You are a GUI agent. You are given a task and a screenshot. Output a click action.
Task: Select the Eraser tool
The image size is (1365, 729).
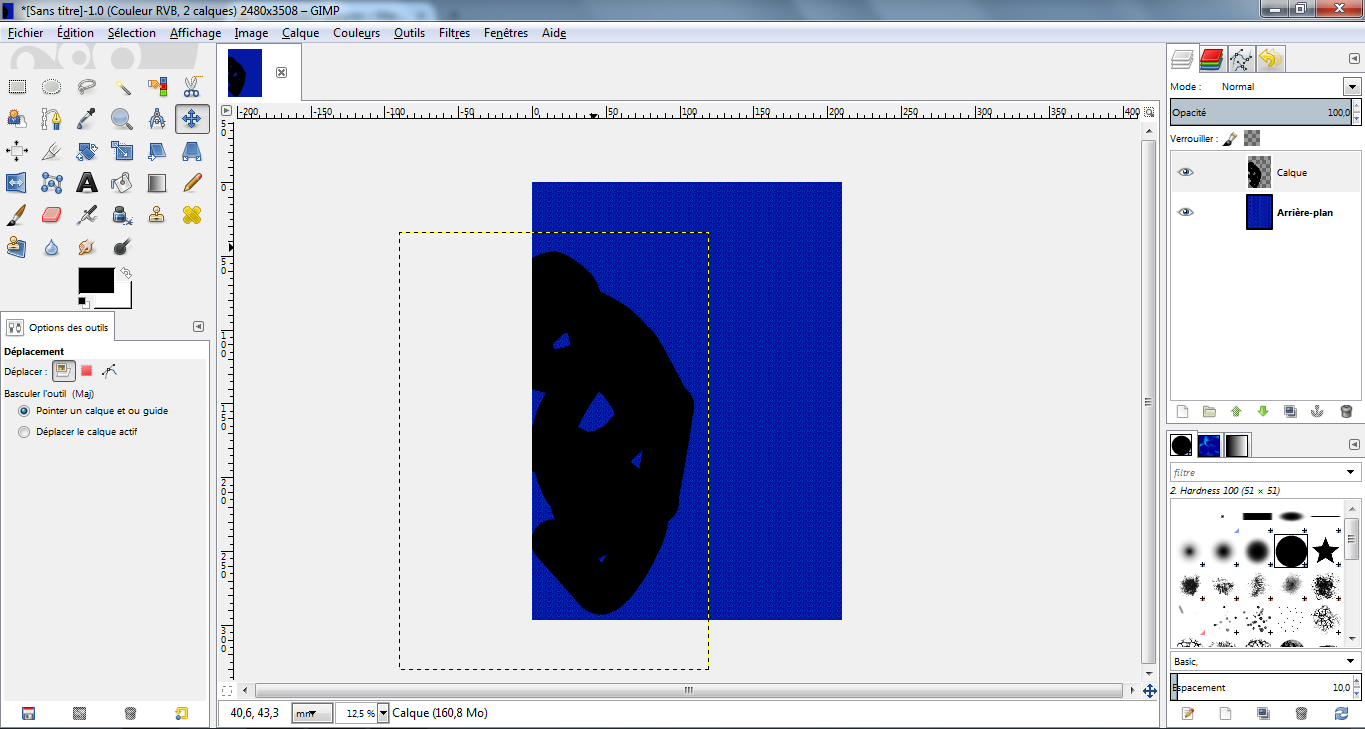(x=52, y=215)
